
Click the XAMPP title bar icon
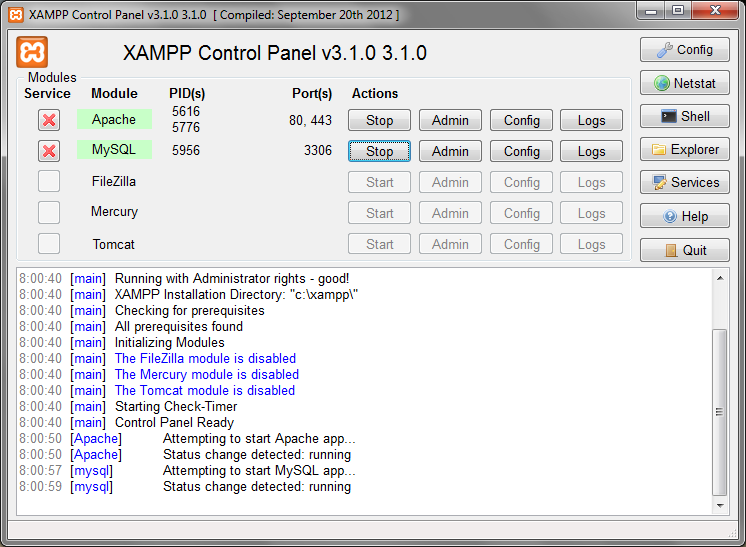[16, 15]
